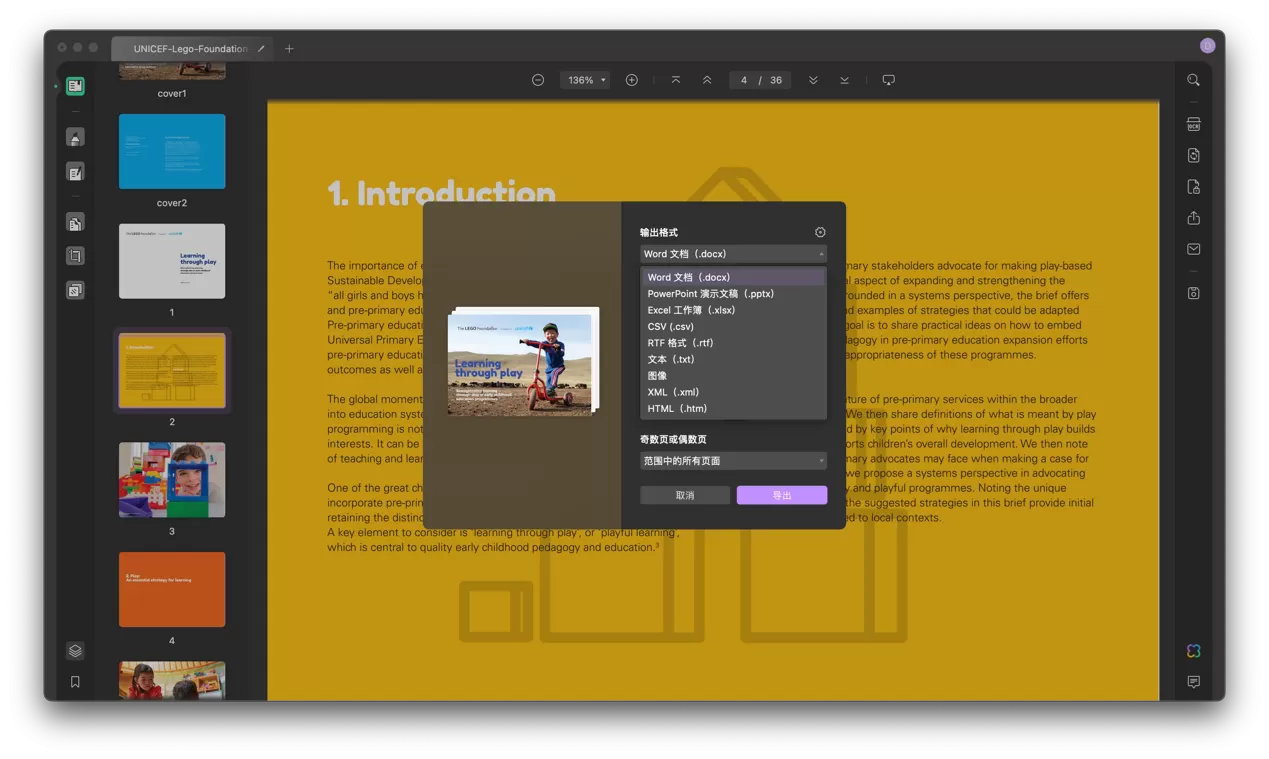This screenshot has height=759, width=1269.
Task: Select page 3 thumbnail with toy blocks
Action: [x=172, y=480]
